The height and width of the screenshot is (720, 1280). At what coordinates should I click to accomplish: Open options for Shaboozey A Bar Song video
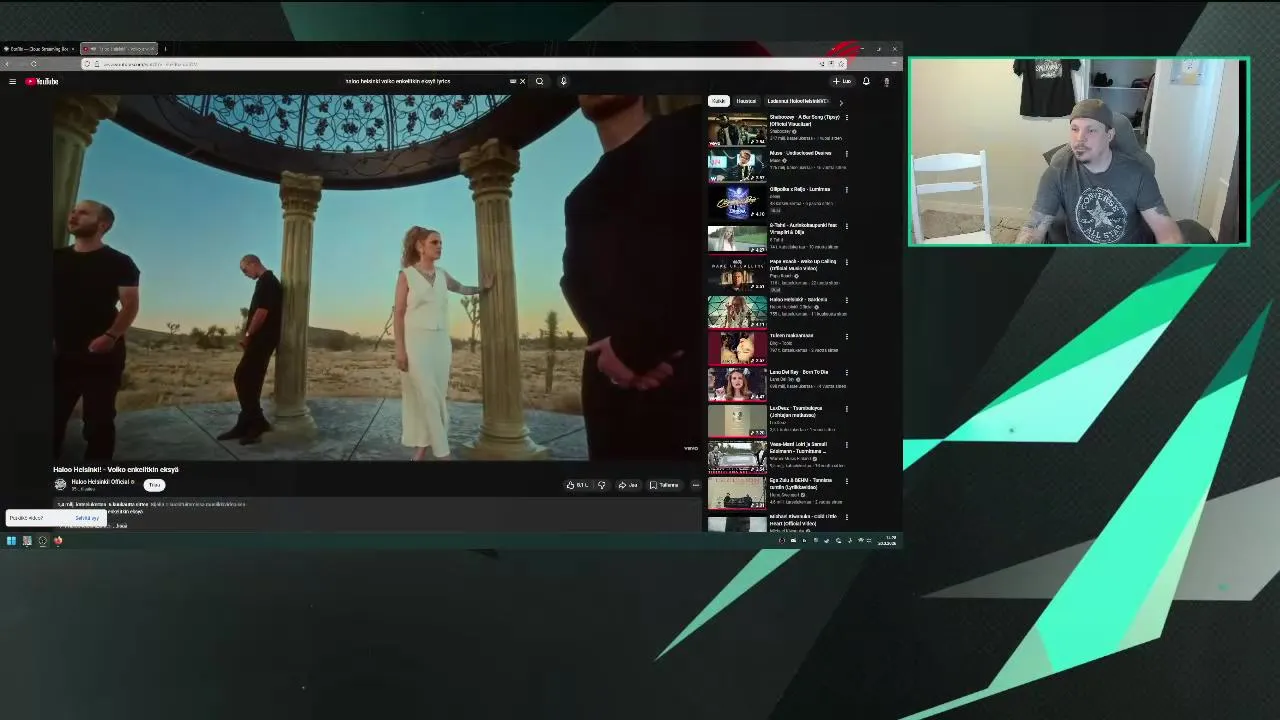pyautogui.click(x=846, y=118)
